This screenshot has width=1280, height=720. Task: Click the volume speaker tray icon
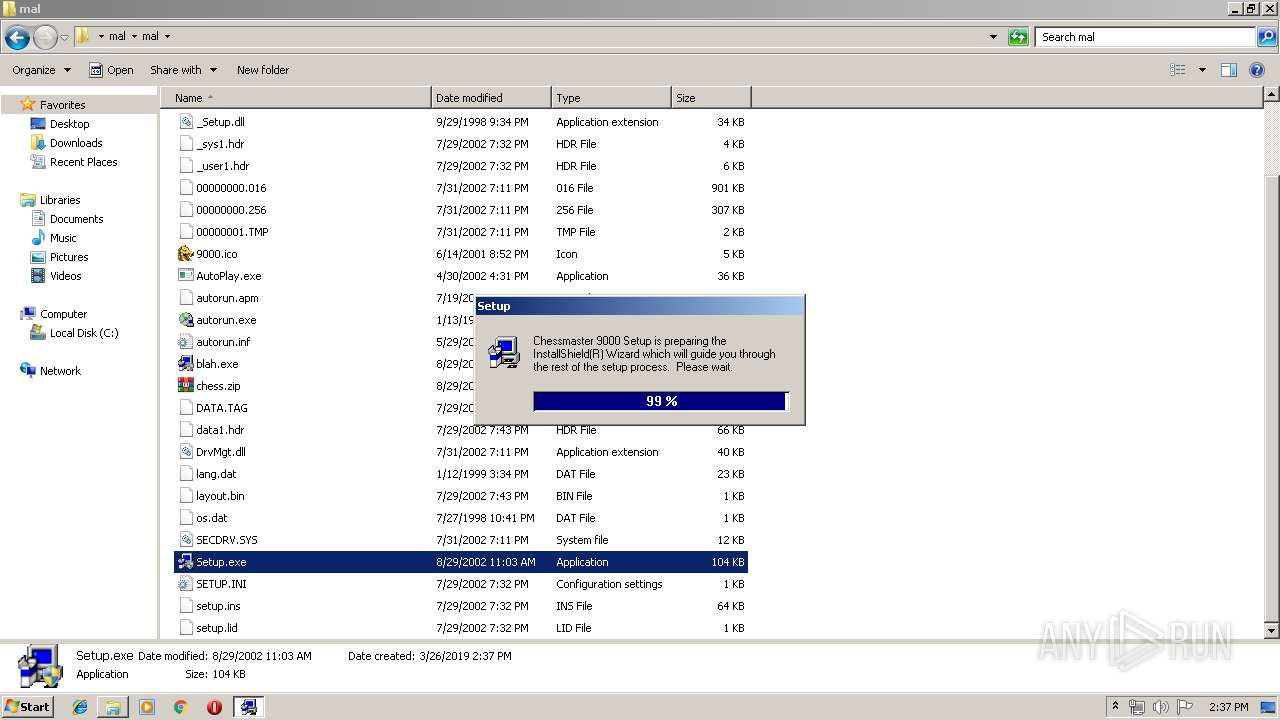[1161, 707]
